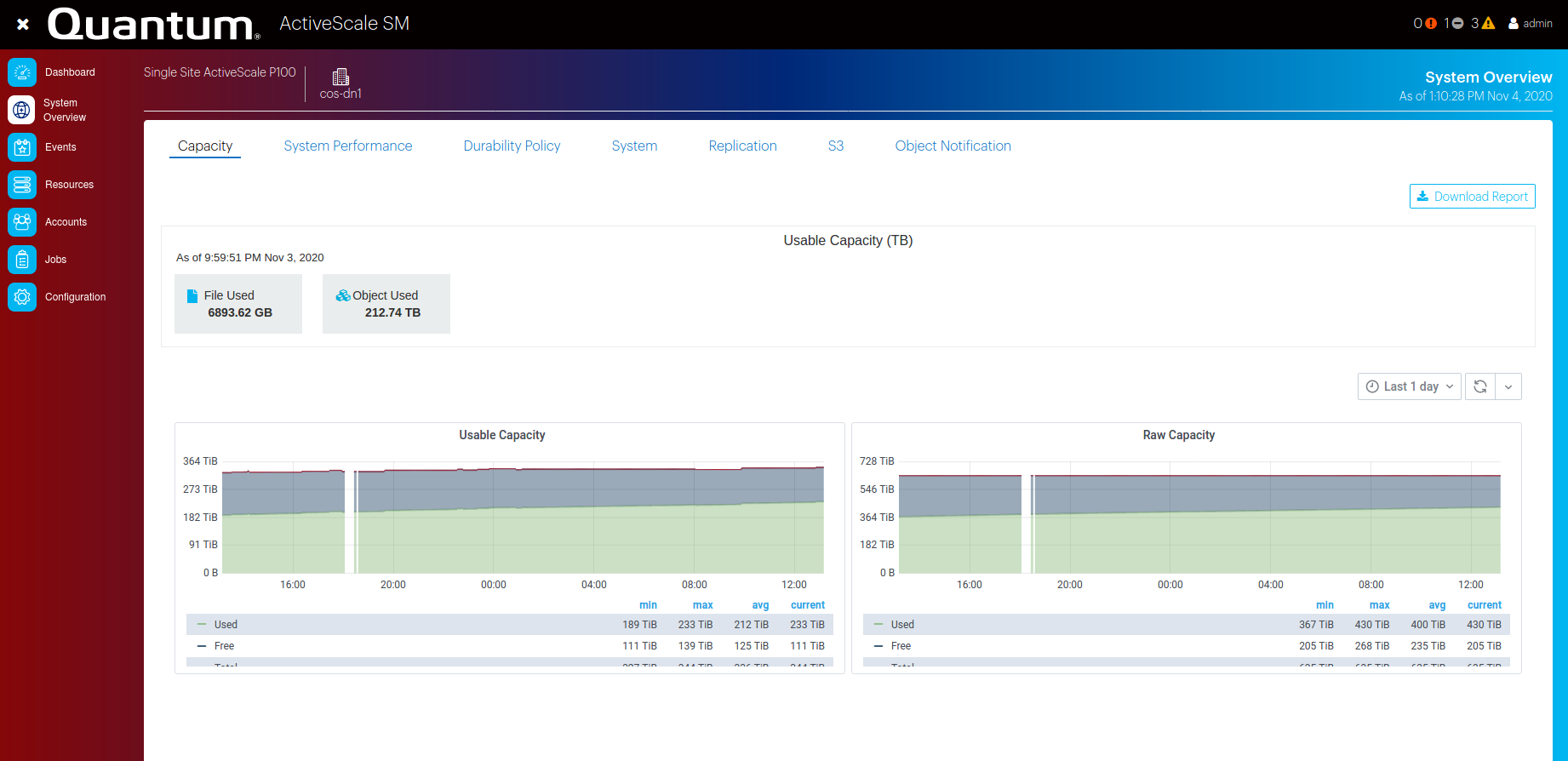The image size is (1568, 761).
Task: Toggle the Free series in Usable Capacity legend
Action: 224,646
